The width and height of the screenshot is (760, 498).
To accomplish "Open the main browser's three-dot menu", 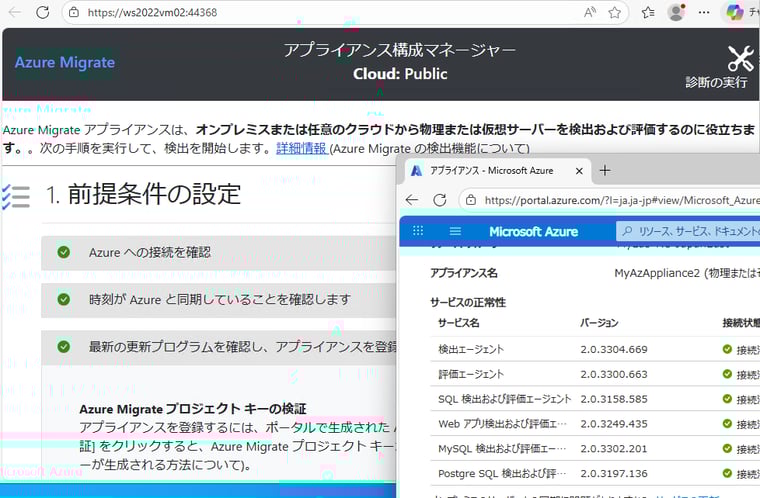I will pyautogui.click(x=704, y=12).
